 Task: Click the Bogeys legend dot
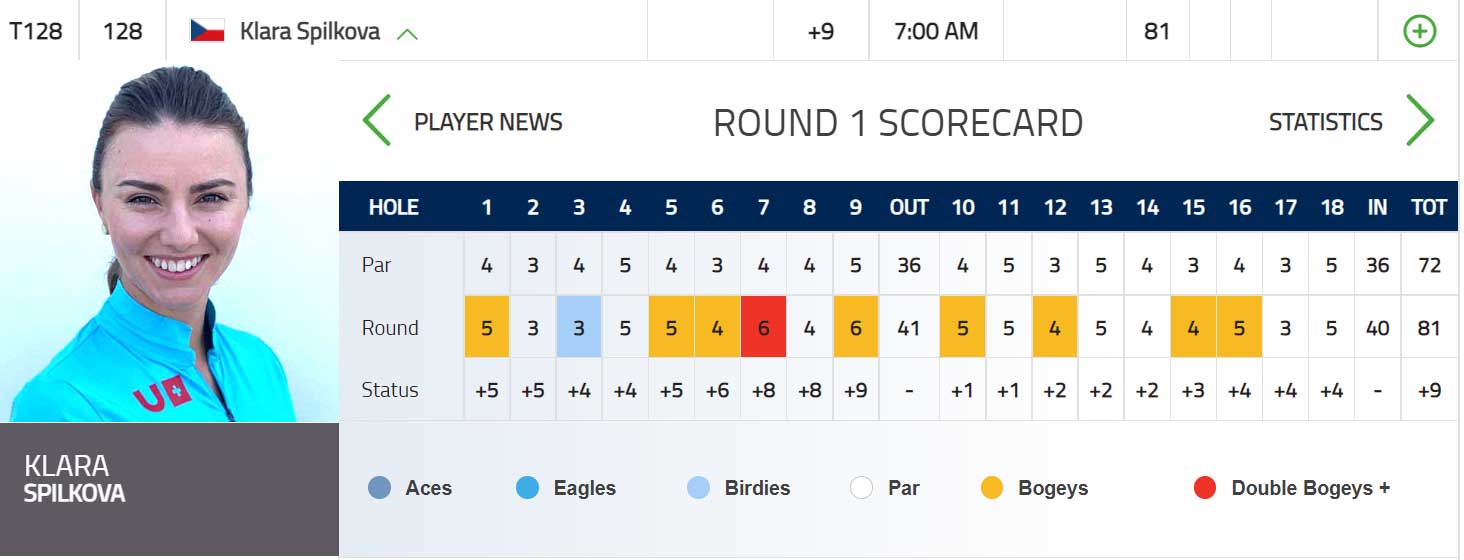[992, 488]
